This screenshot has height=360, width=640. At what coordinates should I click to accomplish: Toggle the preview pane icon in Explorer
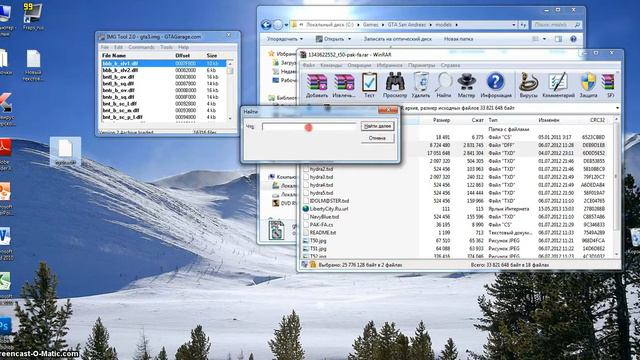558,39
